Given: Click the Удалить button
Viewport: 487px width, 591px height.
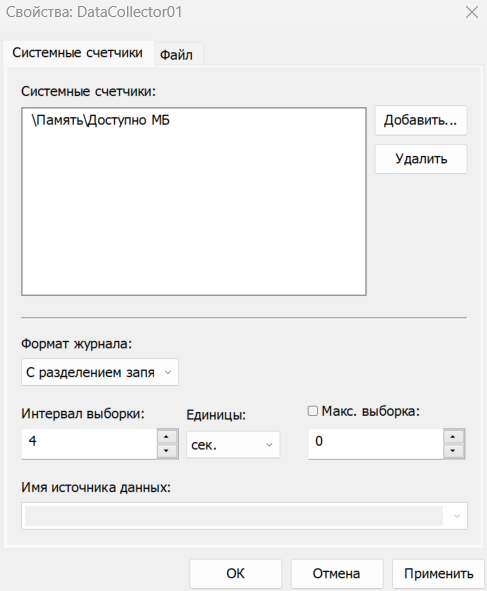Looking at the screenshot, I should (421, 159).
